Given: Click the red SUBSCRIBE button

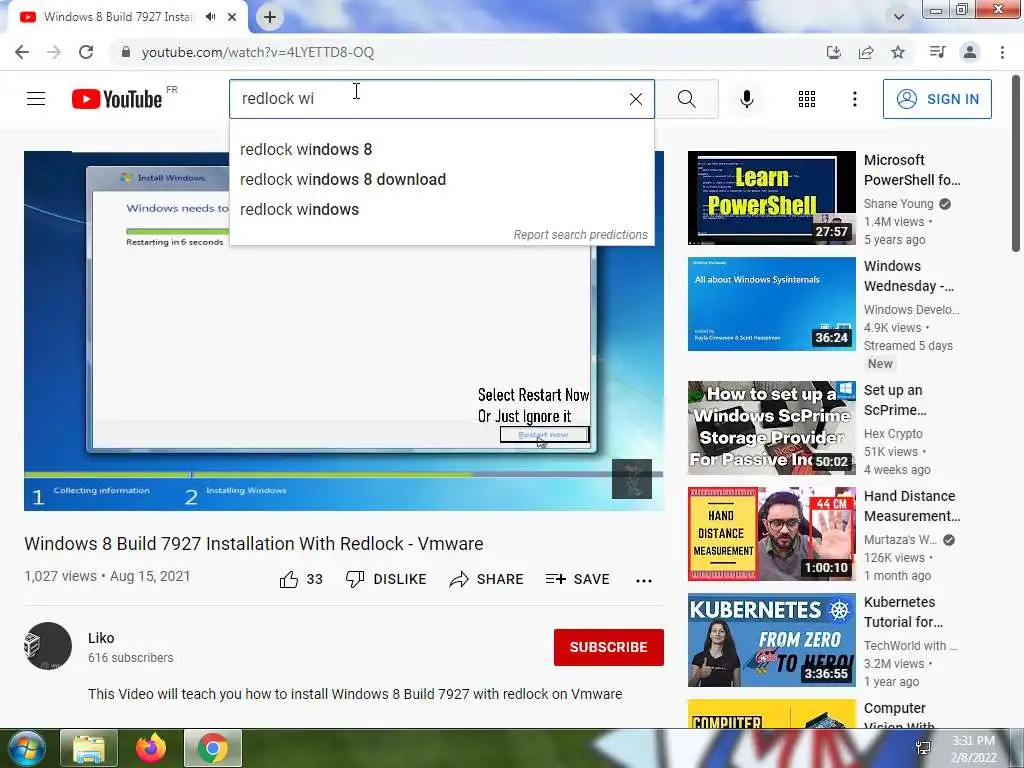Looking at the screenshot, I should pos(609,647).
